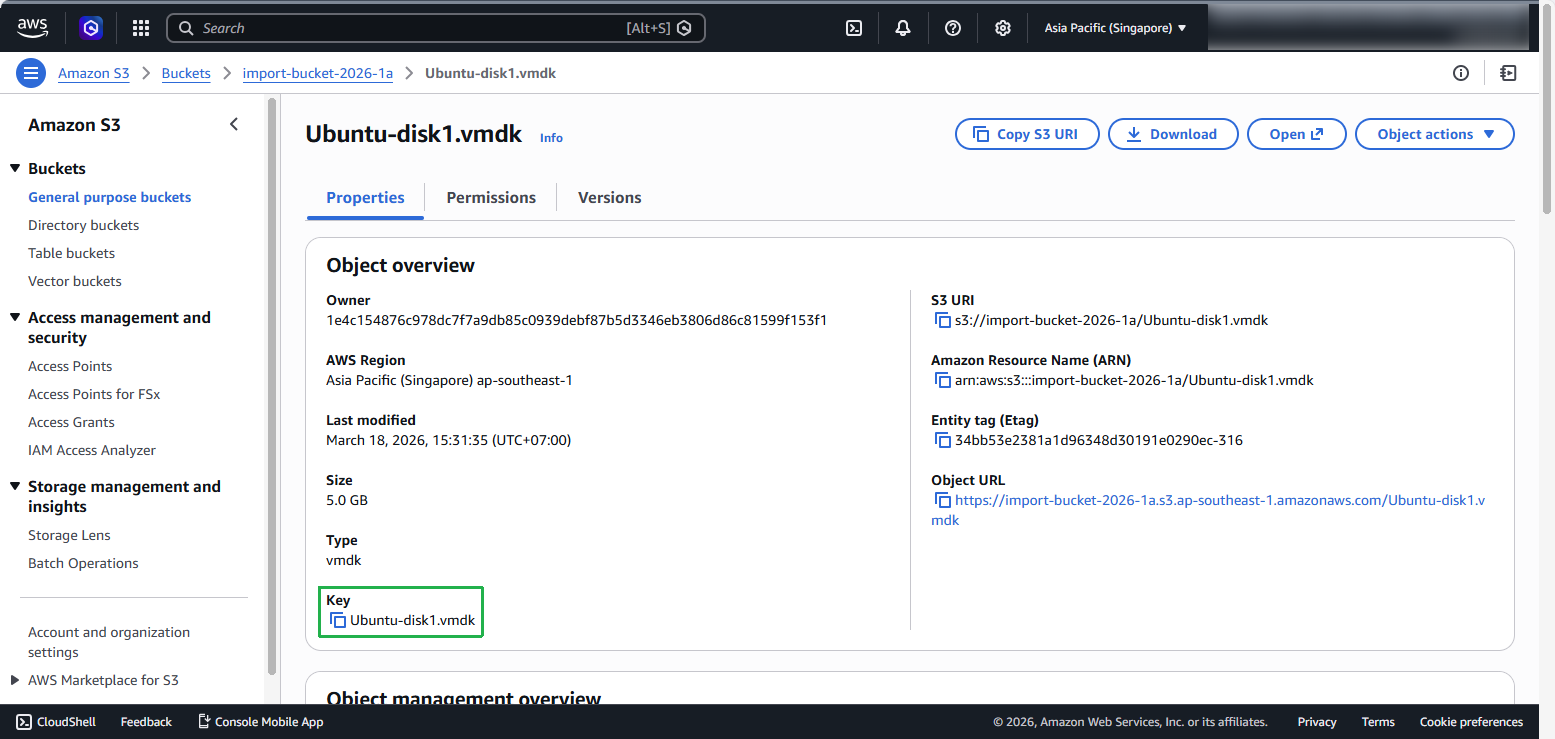Screen dimensions: 1555x739
Task: Copy the Amazon Resource Name icon
Action: pyautogui.click(x=942, y=381)
